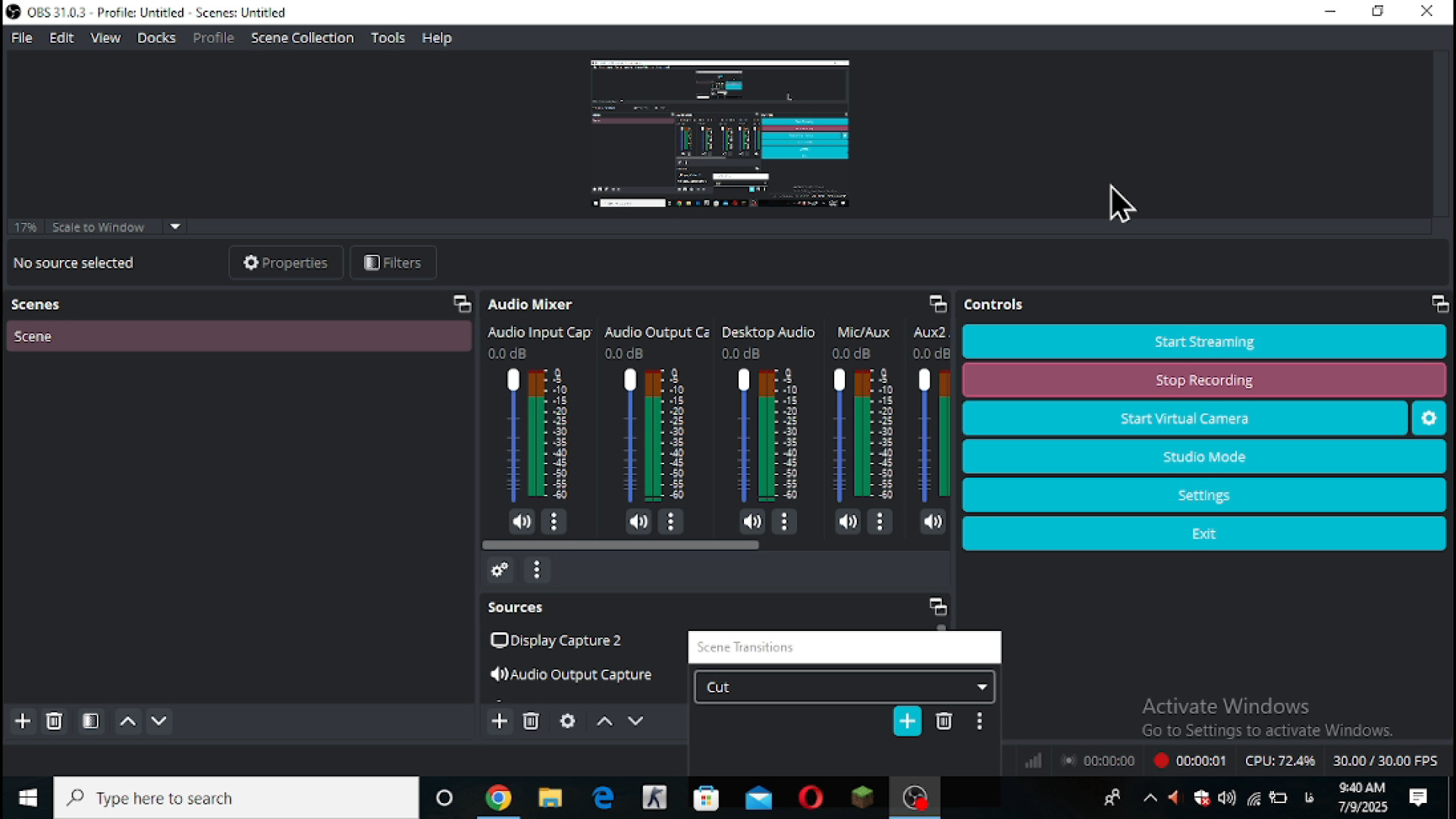
Task: Undock the Scenes panel
Action: point(462,304)
